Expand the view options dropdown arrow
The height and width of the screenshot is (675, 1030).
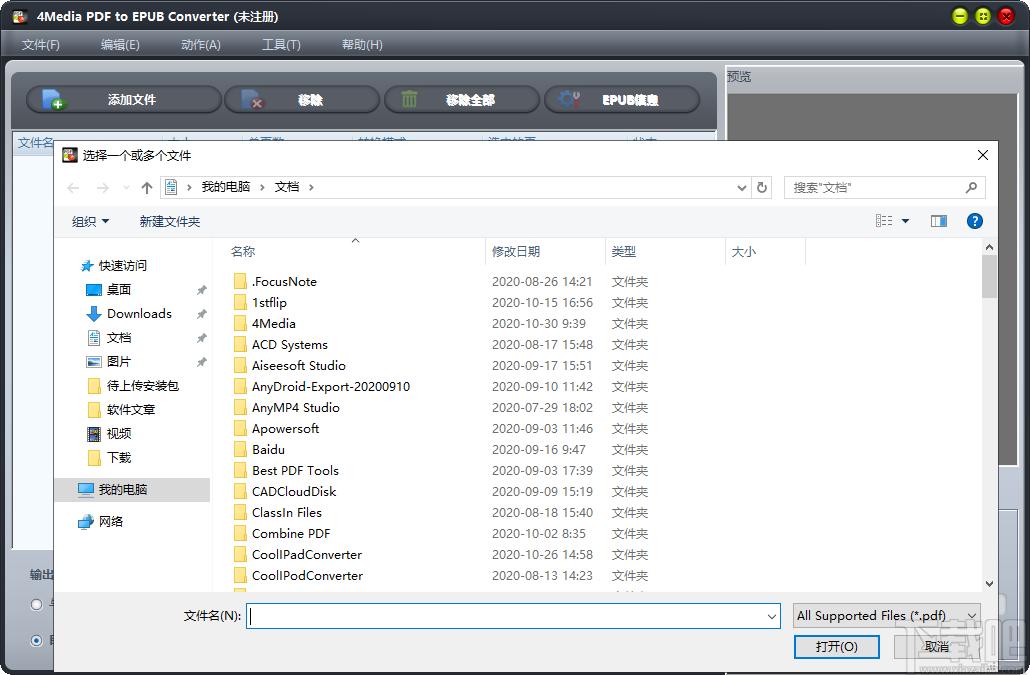point(905,221)
